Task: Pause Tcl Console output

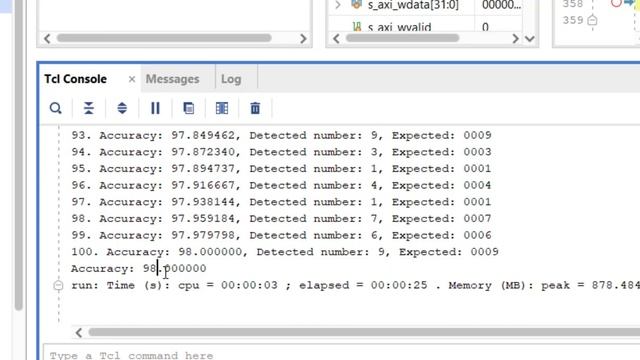Action: 155,108
